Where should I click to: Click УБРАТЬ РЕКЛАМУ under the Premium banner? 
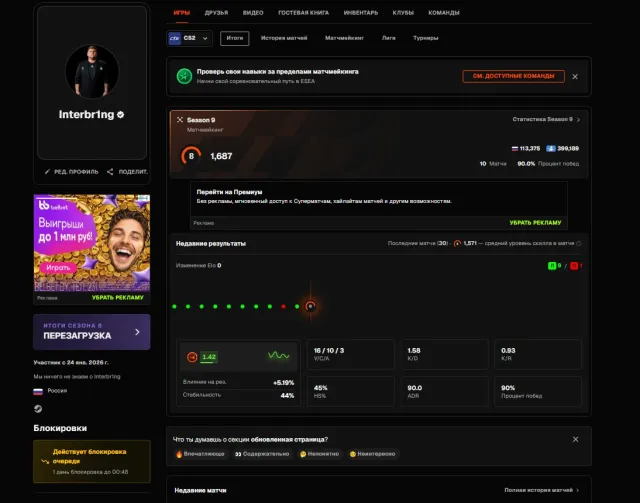tap(535, 223)
